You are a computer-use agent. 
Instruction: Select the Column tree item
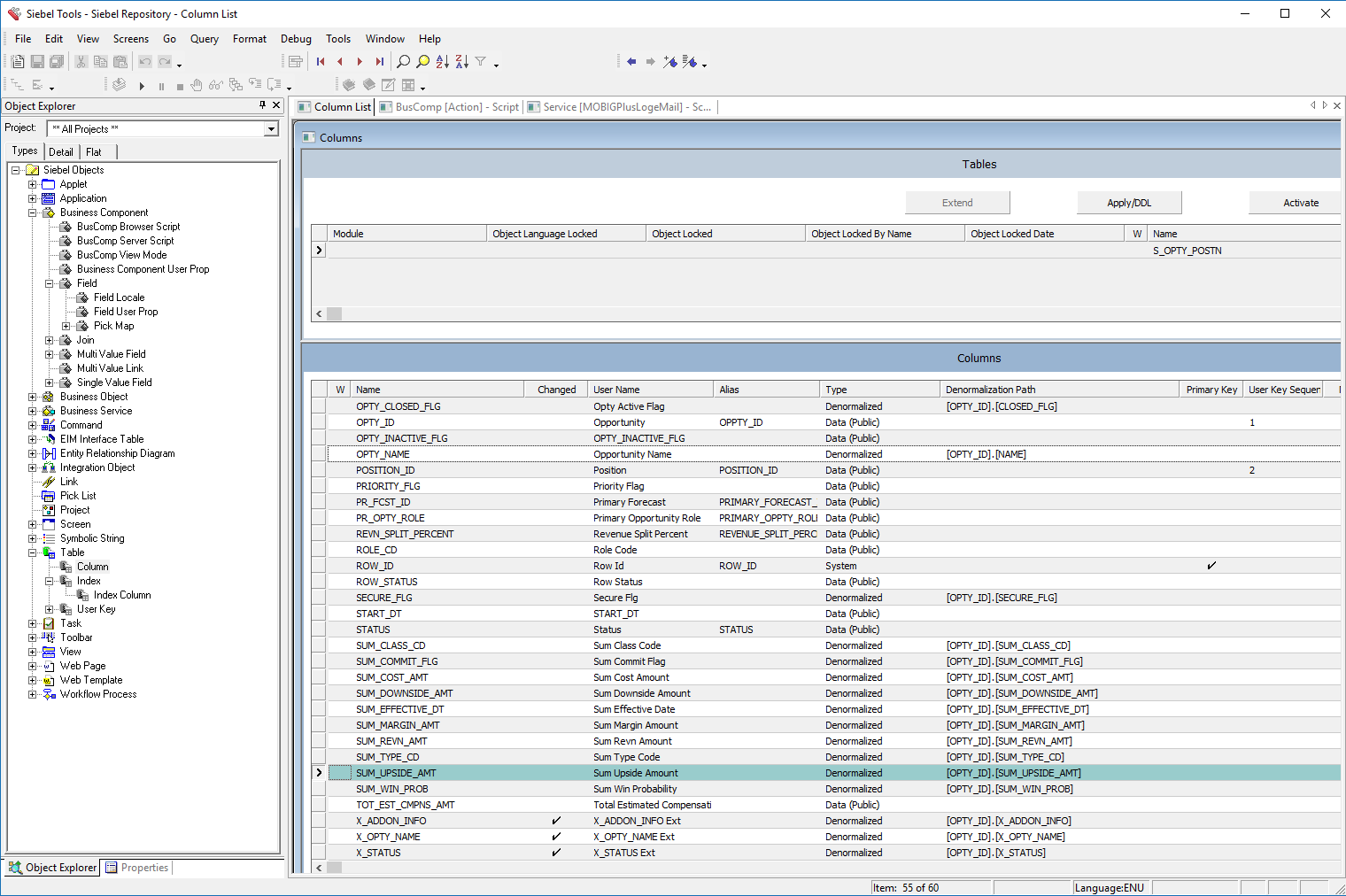92,567
